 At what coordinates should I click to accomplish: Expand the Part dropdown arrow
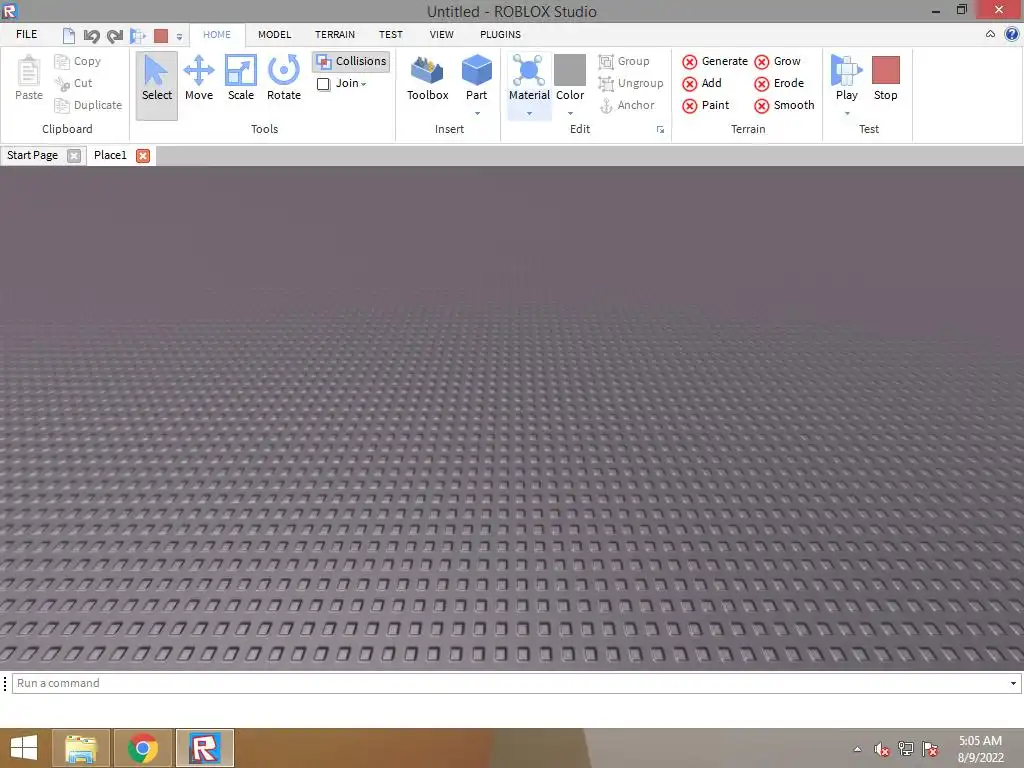pyautogui.click(x=477, y=114)
